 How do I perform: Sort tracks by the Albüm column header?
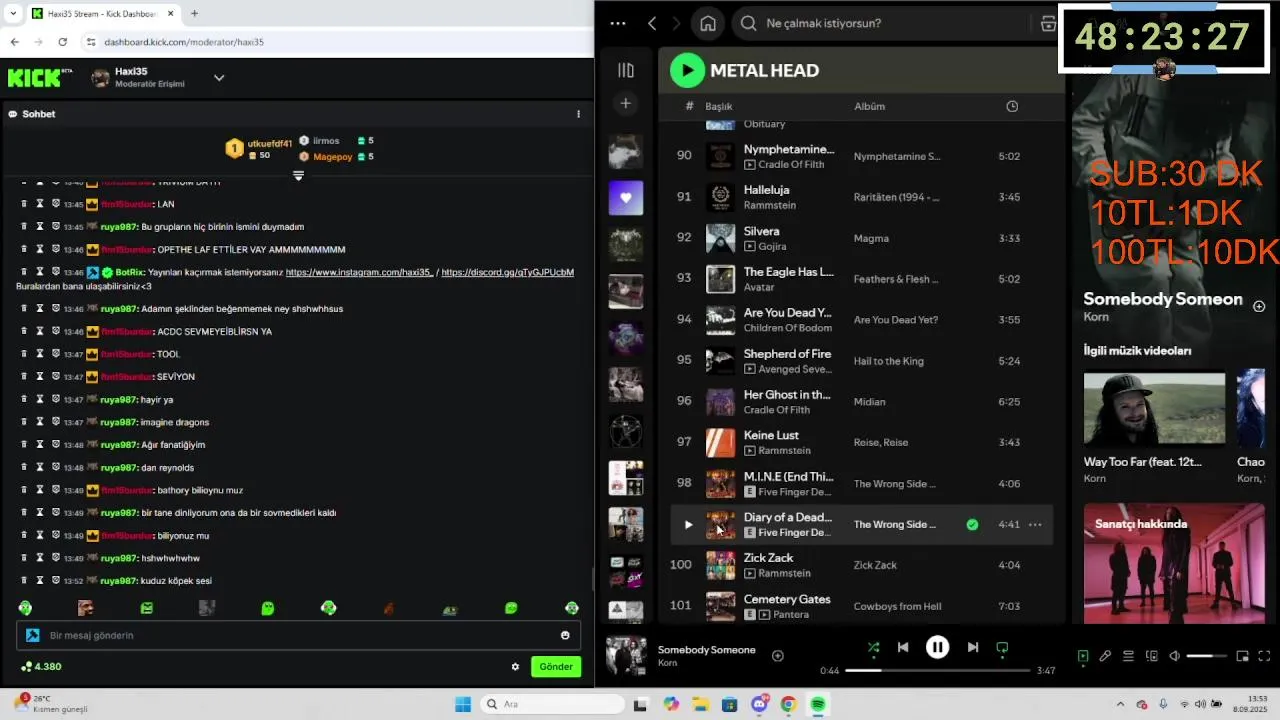point(869,106)
